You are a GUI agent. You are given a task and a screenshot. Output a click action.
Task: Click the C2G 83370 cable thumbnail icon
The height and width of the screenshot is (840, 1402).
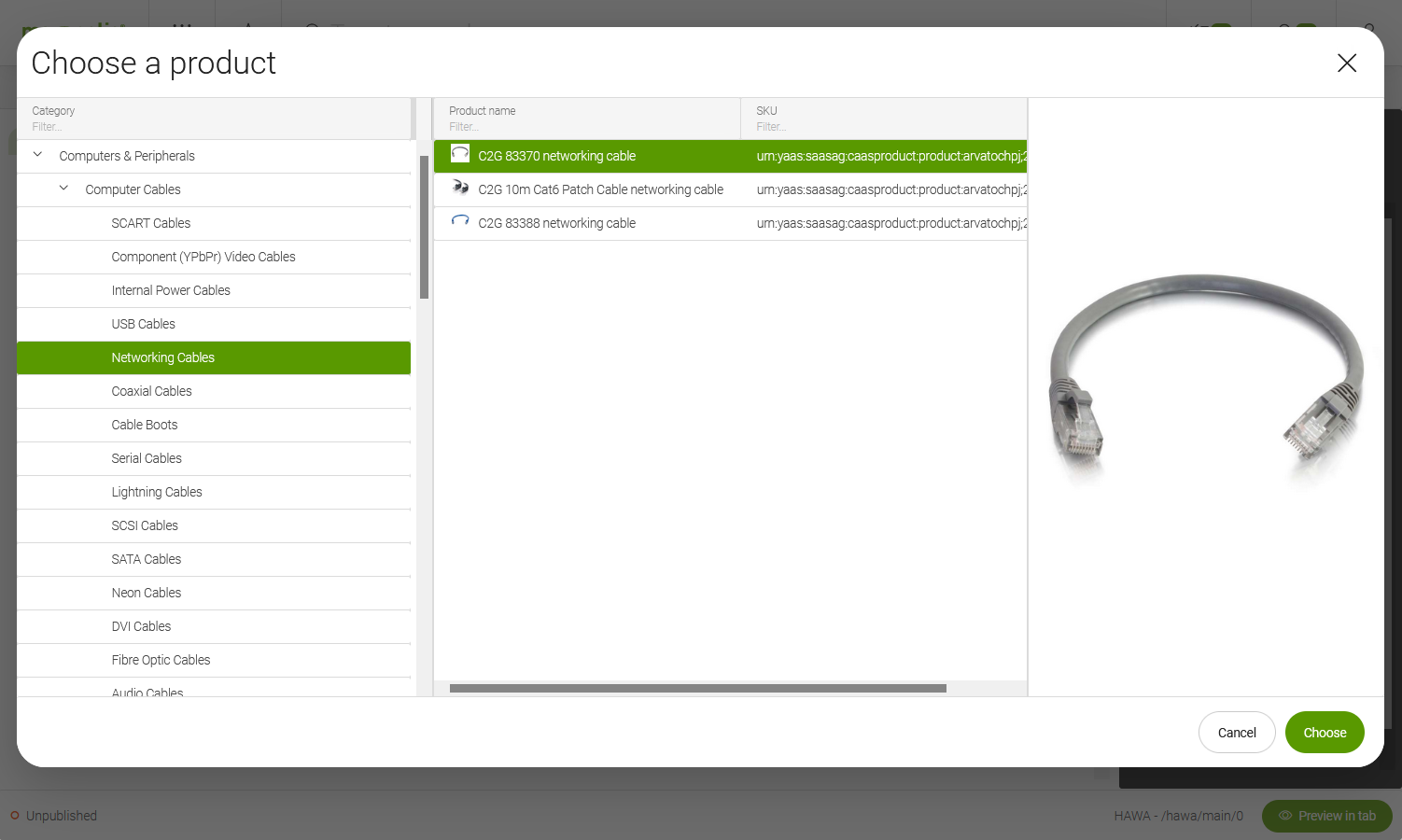click(460, 154)
